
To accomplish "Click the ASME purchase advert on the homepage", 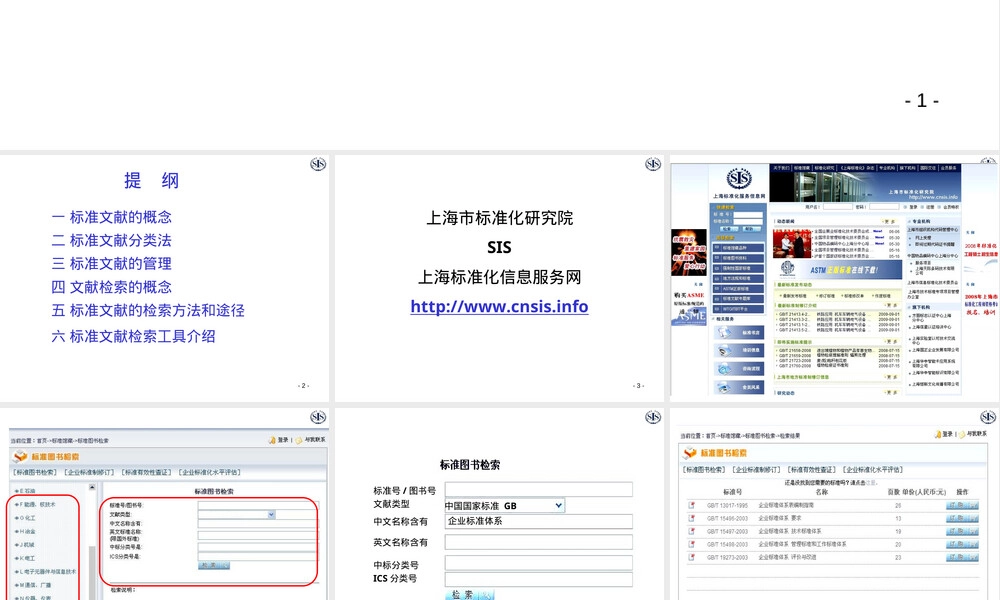I will click(x=689, y=308).
